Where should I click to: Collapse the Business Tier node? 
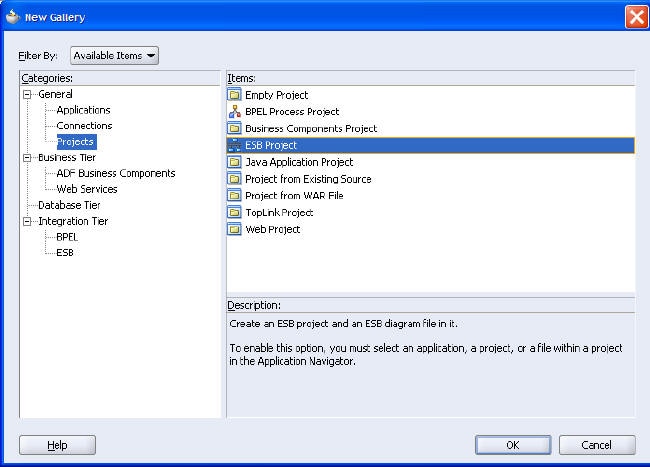tap(28, 158)
